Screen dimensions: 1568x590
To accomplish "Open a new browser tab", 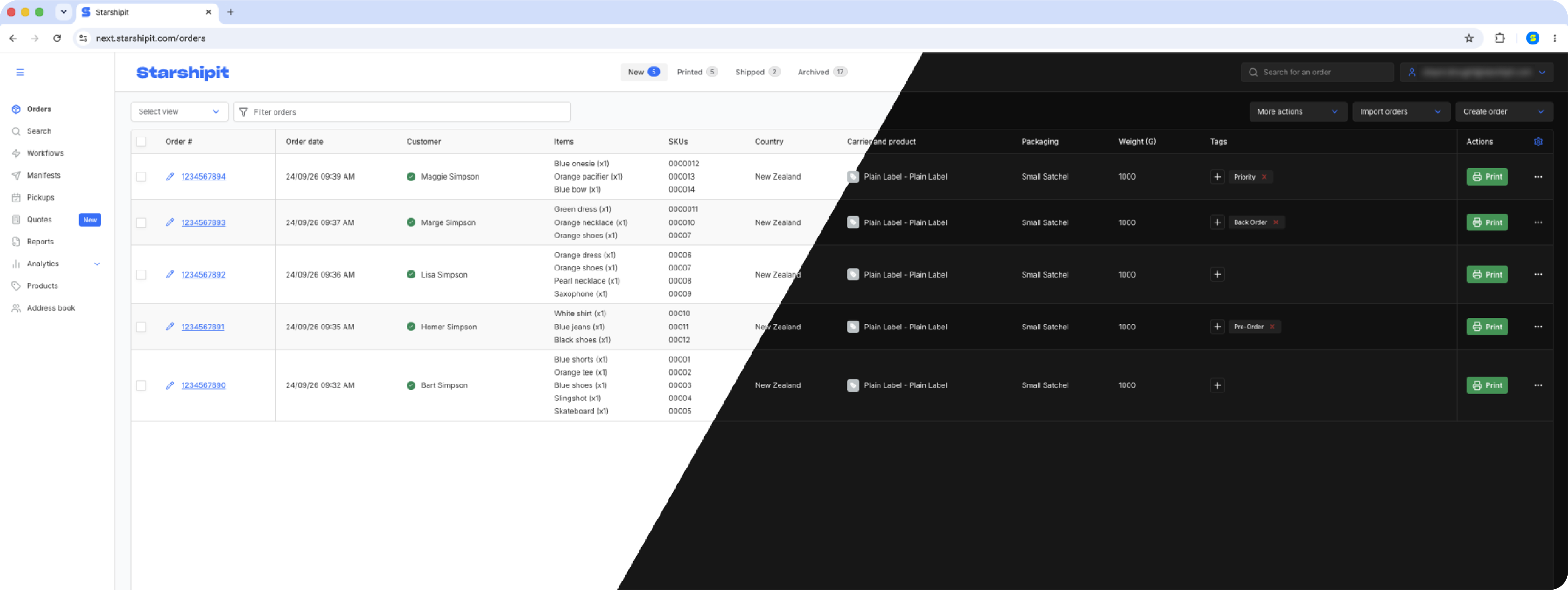I will (231, 11).
